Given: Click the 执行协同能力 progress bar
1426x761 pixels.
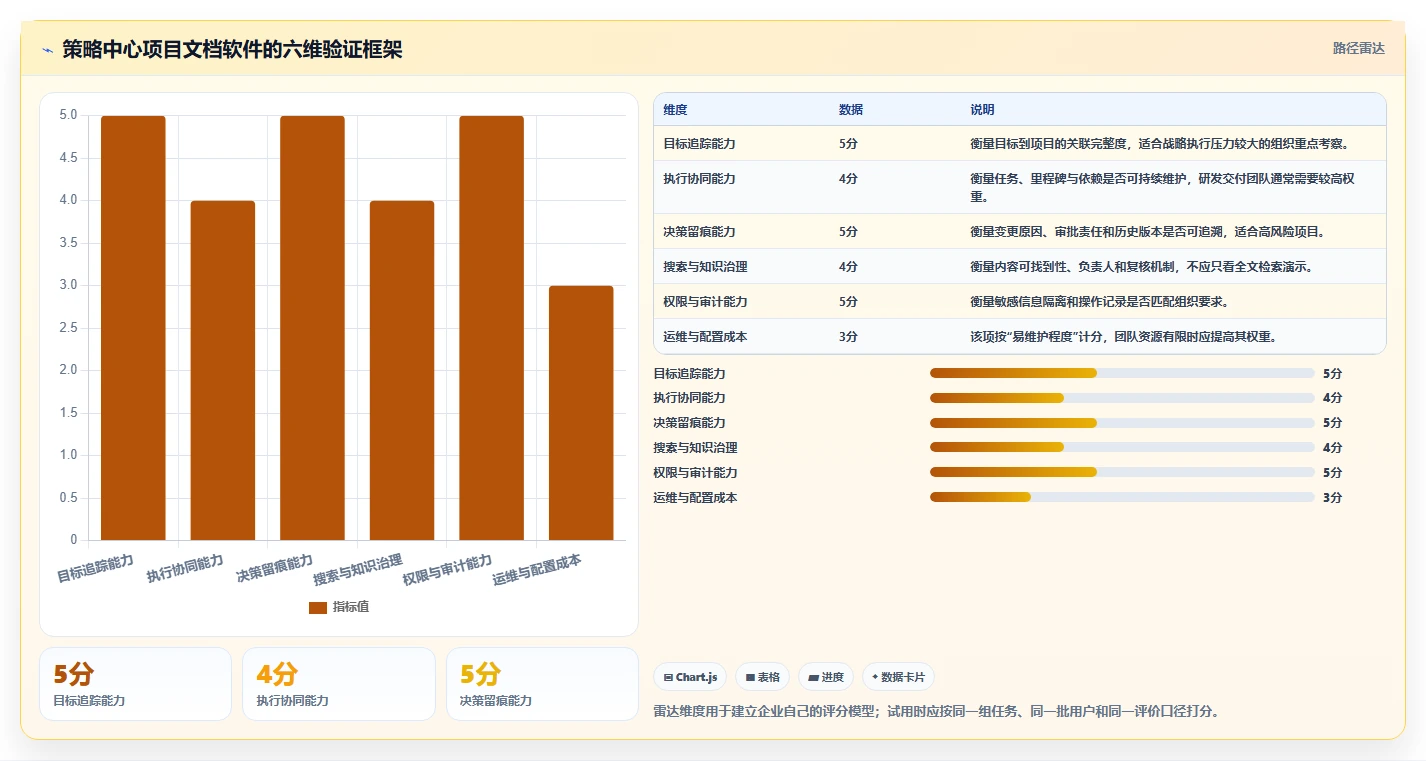Looking at the screenshot, I should [x=1122, y=398].
